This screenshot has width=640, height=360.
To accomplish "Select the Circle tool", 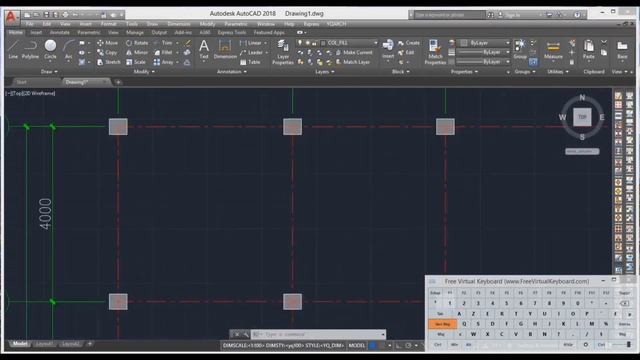I will (x=50, y=49).
